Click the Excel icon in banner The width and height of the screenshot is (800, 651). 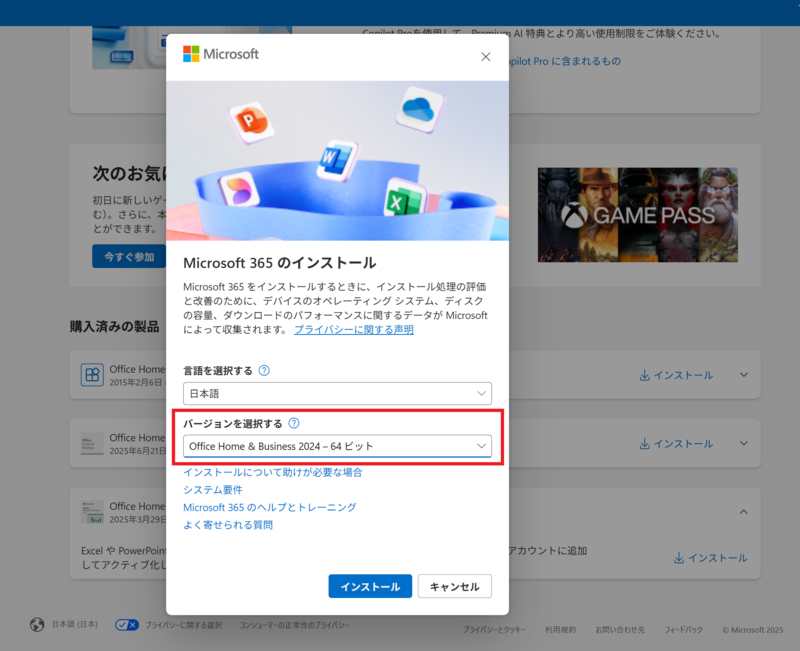click(404, 198)
